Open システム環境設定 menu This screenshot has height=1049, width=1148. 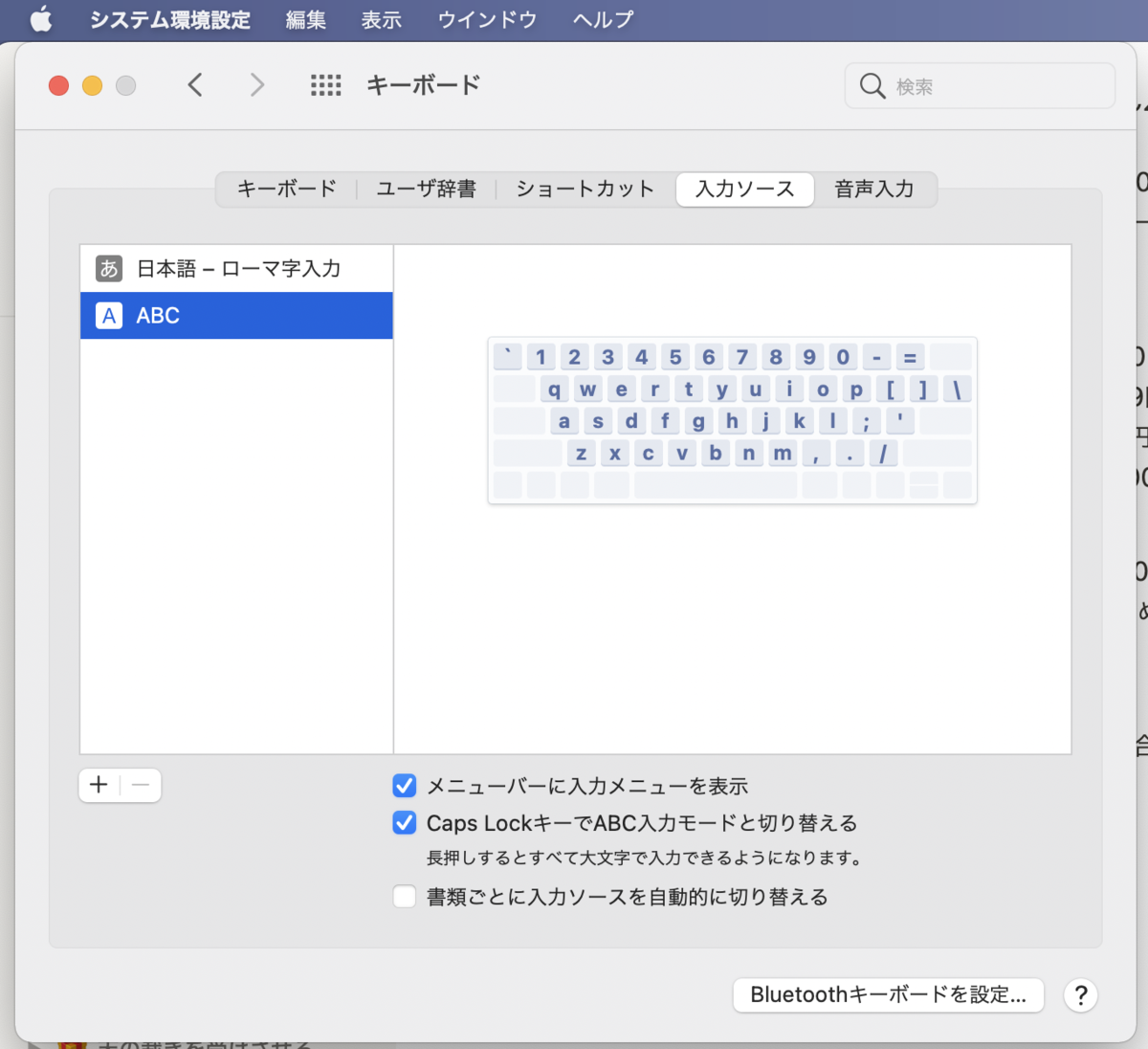(170, 19)
